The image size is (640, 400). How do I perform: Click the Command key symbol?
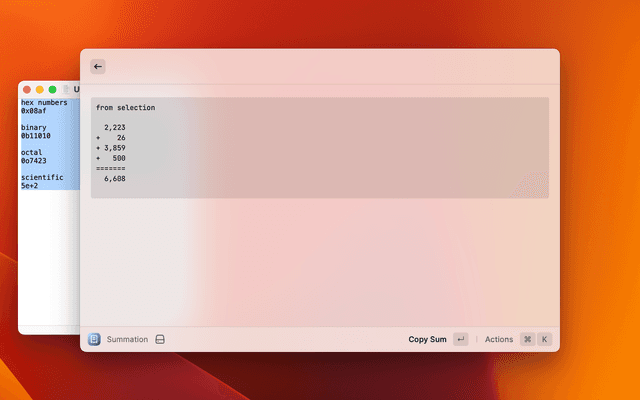[x=527, y=339]
